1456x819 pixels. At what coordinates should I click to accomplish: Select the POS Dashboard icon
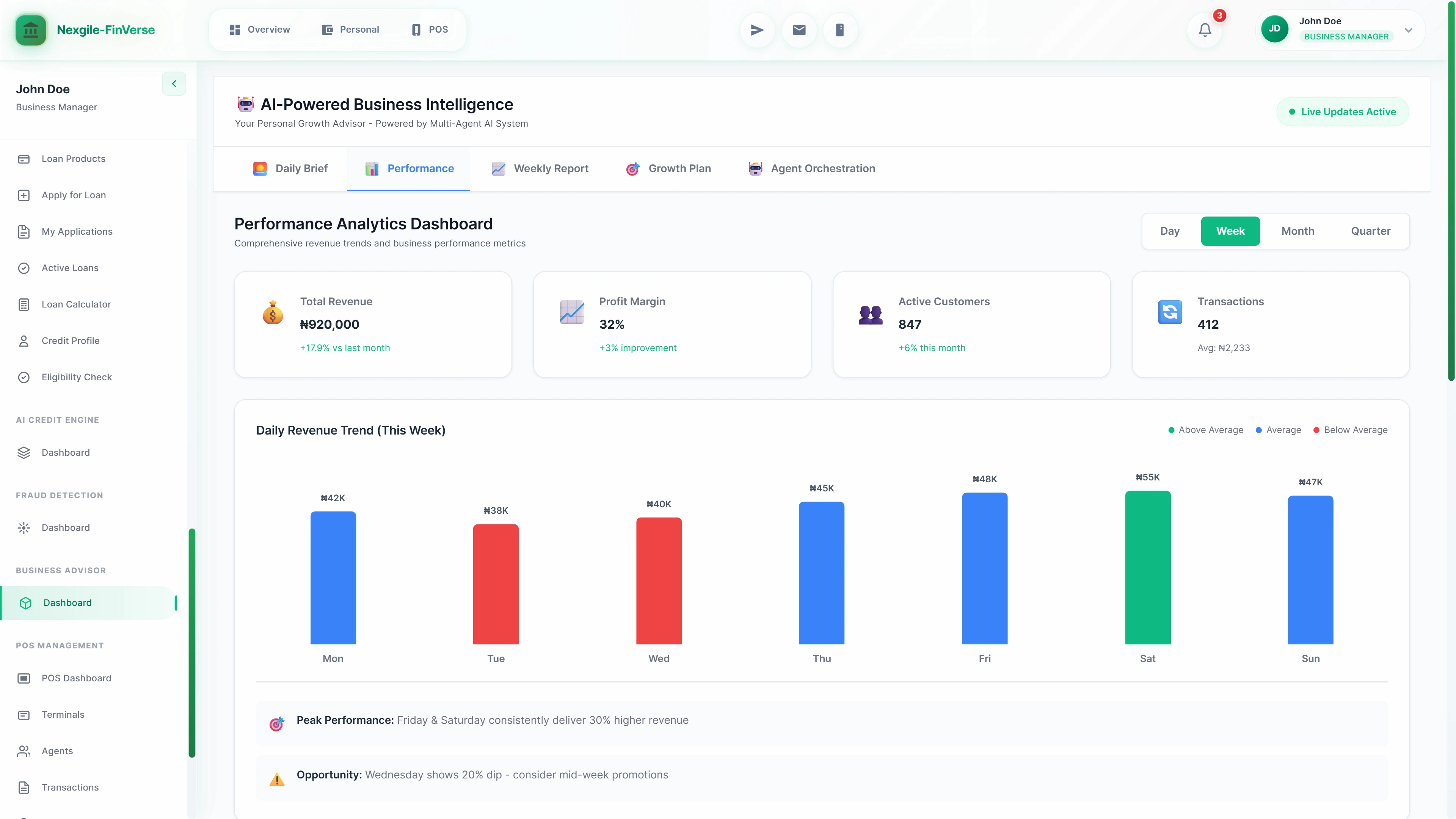point(23,678)
